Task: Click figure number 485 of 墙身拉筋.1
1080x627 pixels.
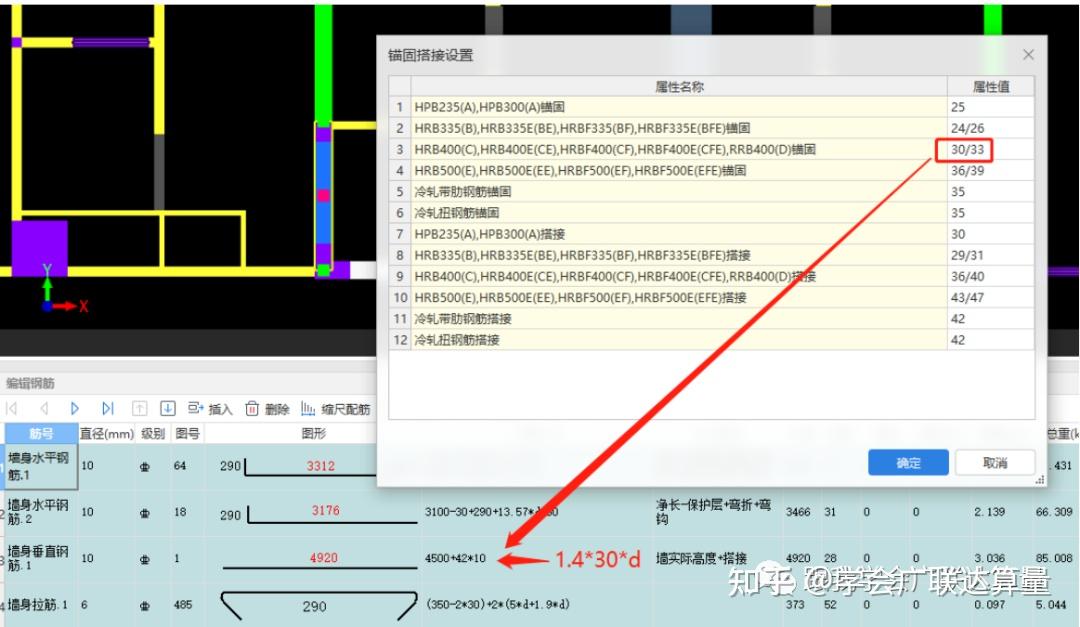Action: 183,604
